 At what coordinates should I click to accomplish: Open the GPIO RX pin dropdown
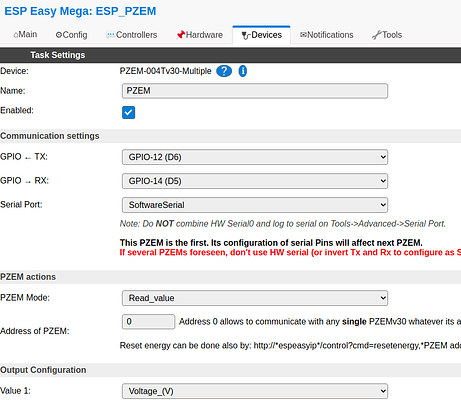click(x=255, y=181)
